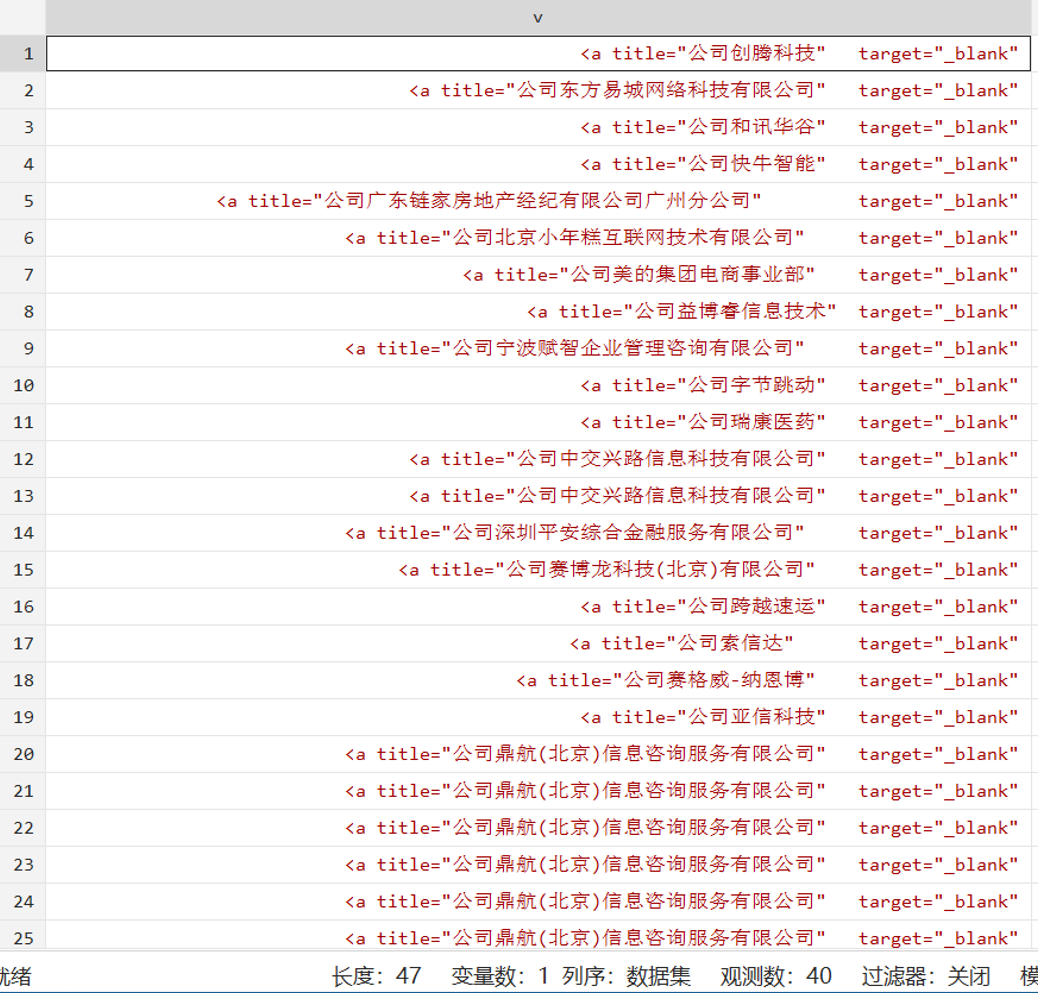Select the cell containing 公司深圳平安综合金融服务有限公司
The width and height of the screenshot is (1038, 993).
[538, 533]
